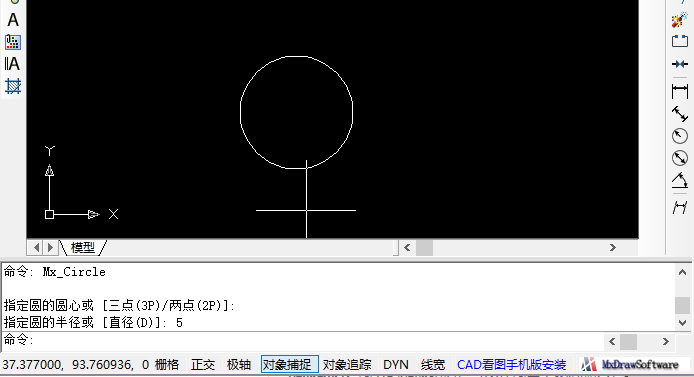Go to previous layout tab with left arrow
Image resolution: width=694 pixels, height=377 pixels.
37,247
